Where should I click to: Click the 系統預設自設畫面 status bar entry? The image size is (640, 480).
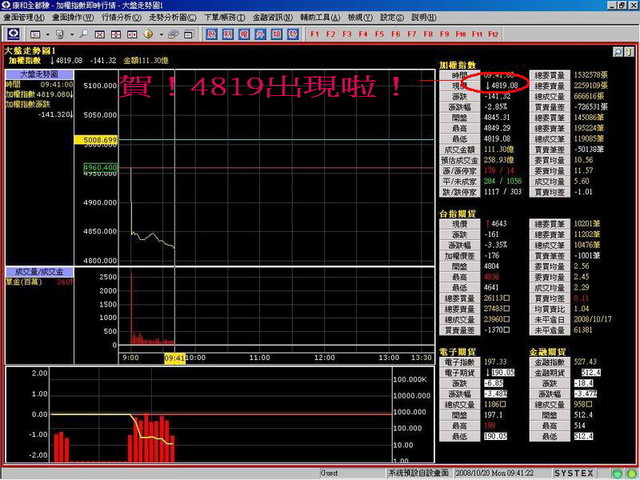click(418, 473)
